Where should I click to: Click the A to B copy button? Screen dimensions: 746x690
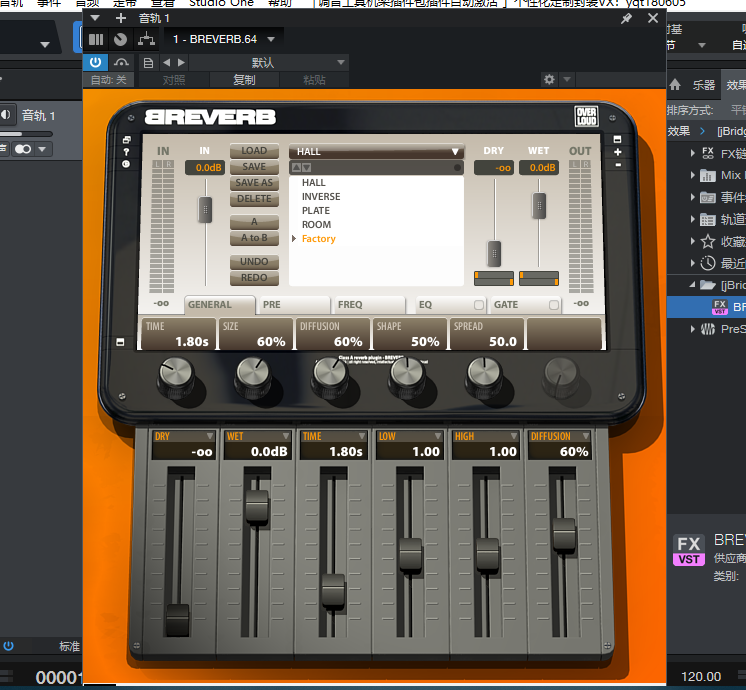[x=254, y=238]
